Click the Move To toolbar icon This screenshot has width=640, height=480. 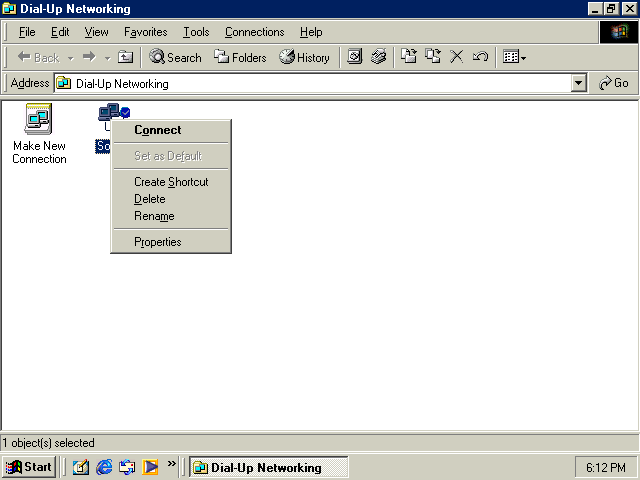pos(409,56)
